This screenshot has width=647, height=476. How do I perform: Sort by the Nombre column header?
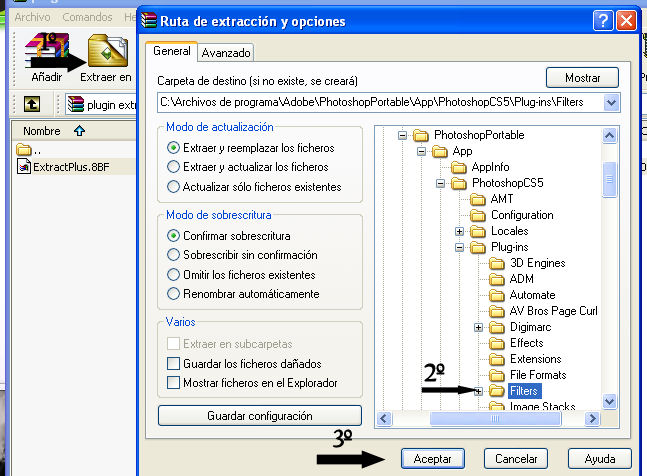pos(74,131)
